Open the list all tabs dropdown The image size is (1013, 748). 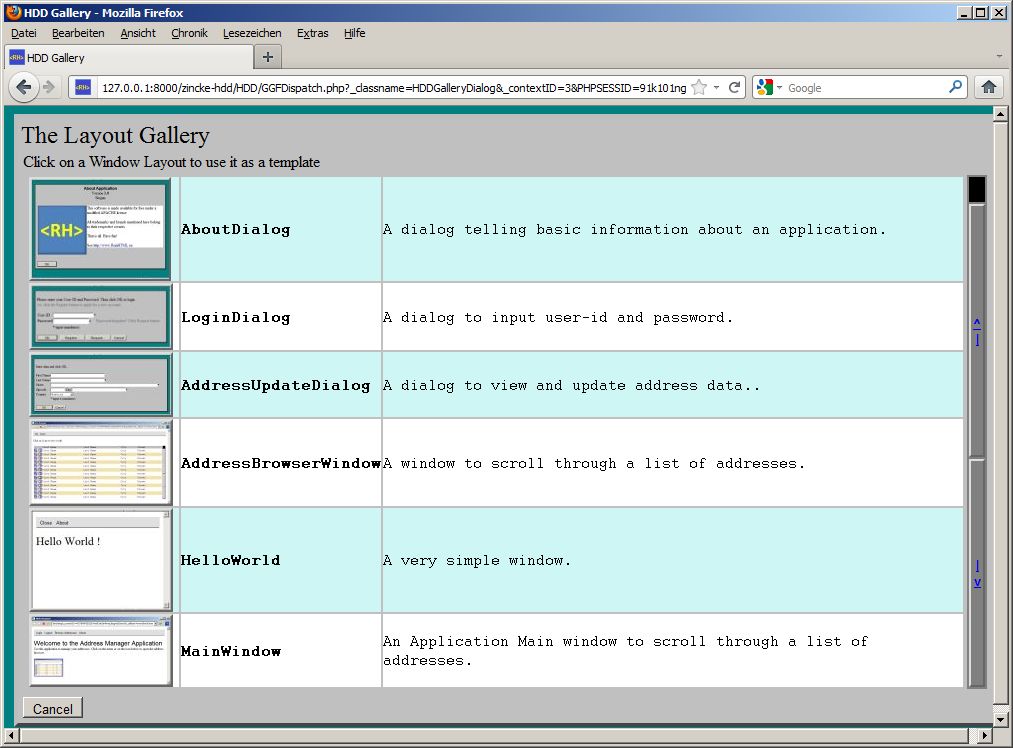999,57
